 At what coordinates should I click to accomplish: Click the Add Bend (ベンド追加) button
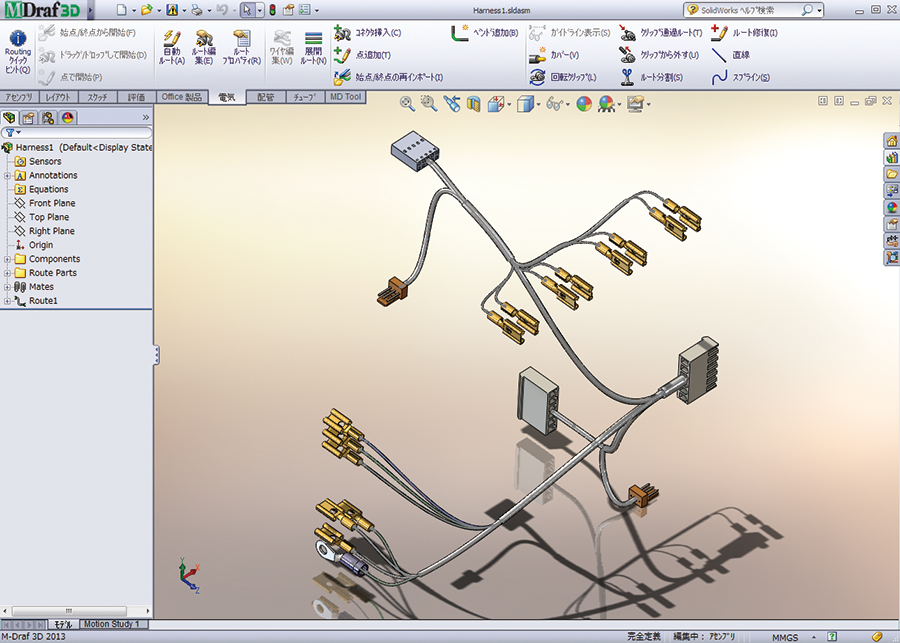[x=460, y=33]
